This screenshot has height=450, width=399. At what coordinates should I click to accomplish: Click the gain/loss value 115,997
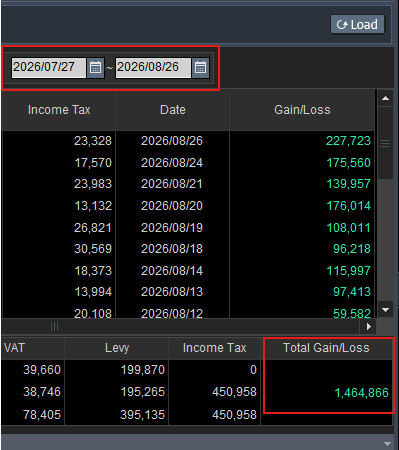[348, 271]
